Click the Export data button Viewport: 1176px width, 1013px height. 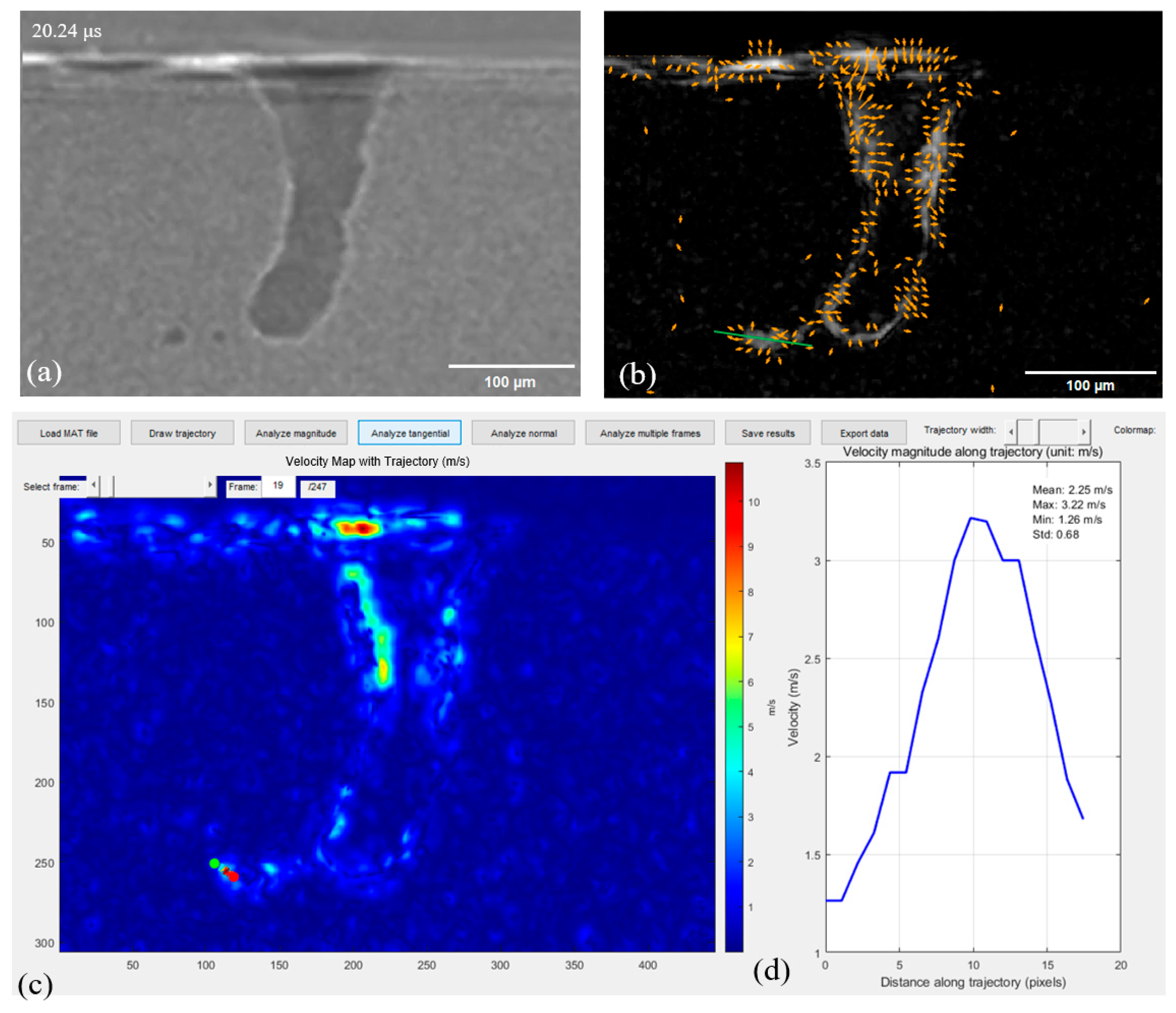coord(864,433)
